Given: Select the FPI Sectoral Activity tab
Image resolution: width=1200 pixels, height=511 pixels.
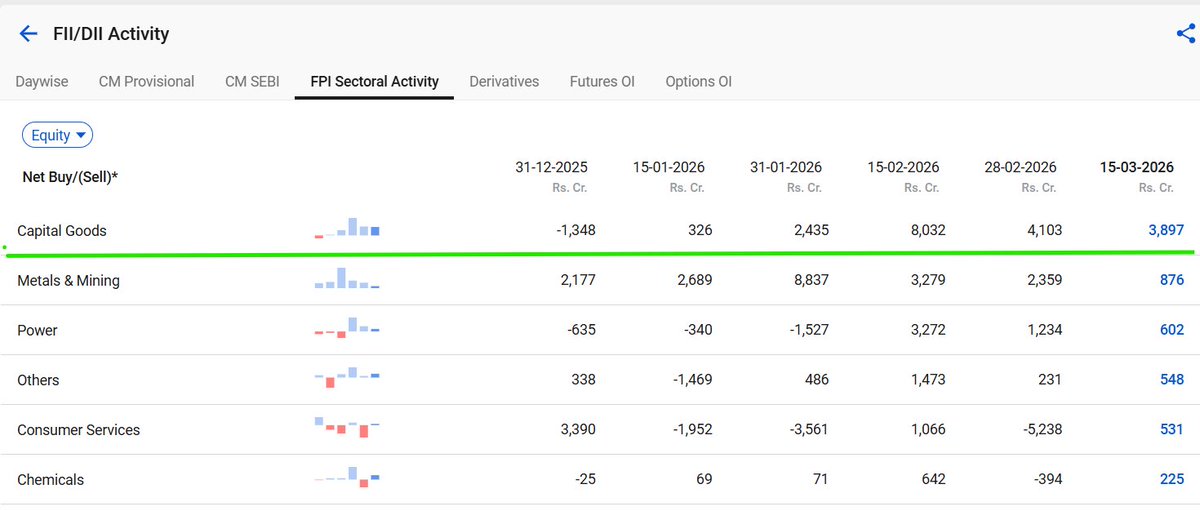Looking at the screenshot, I should coord(375,81).
